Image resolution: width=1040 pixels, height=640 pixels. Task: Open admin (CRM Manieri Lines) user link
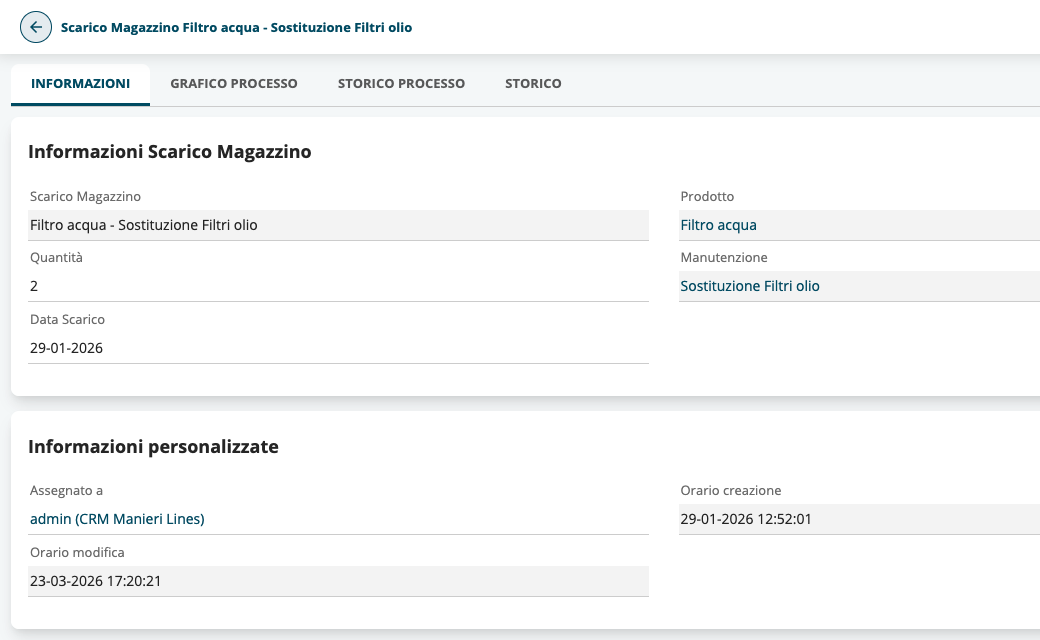[117, 519]
